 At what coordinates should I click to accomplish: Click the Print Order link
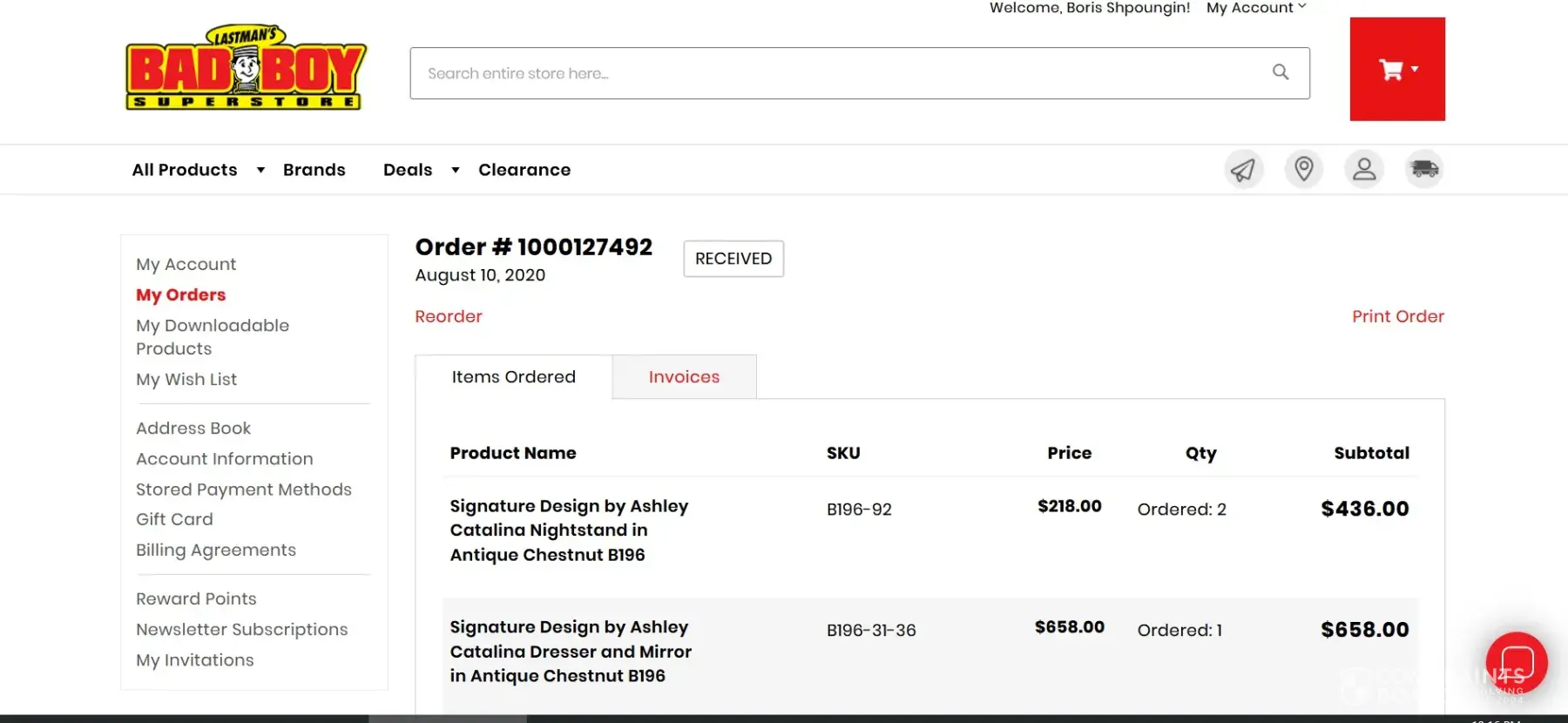1397,316
